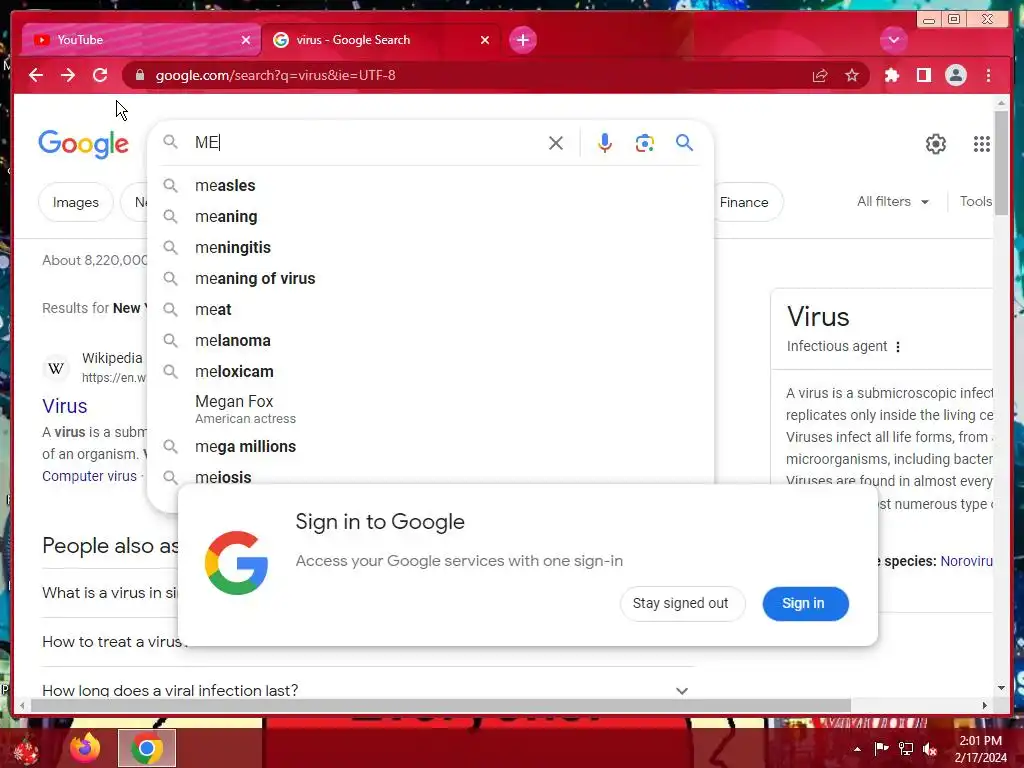Viewport: 1024px width, 768px height.
Task: Choose the measles suggestion
Action: point(431,185)
